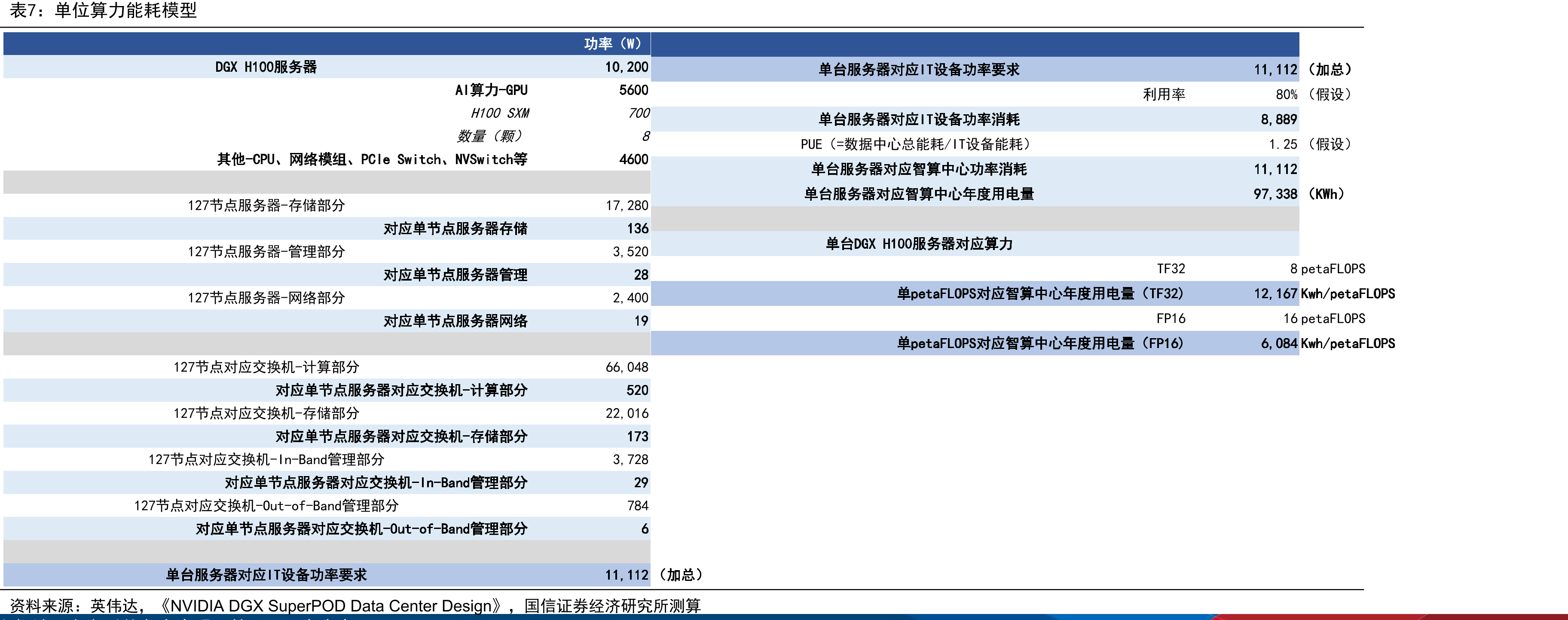Click the 'FP16' label
1568x620 pixels.
[1171, 319]
